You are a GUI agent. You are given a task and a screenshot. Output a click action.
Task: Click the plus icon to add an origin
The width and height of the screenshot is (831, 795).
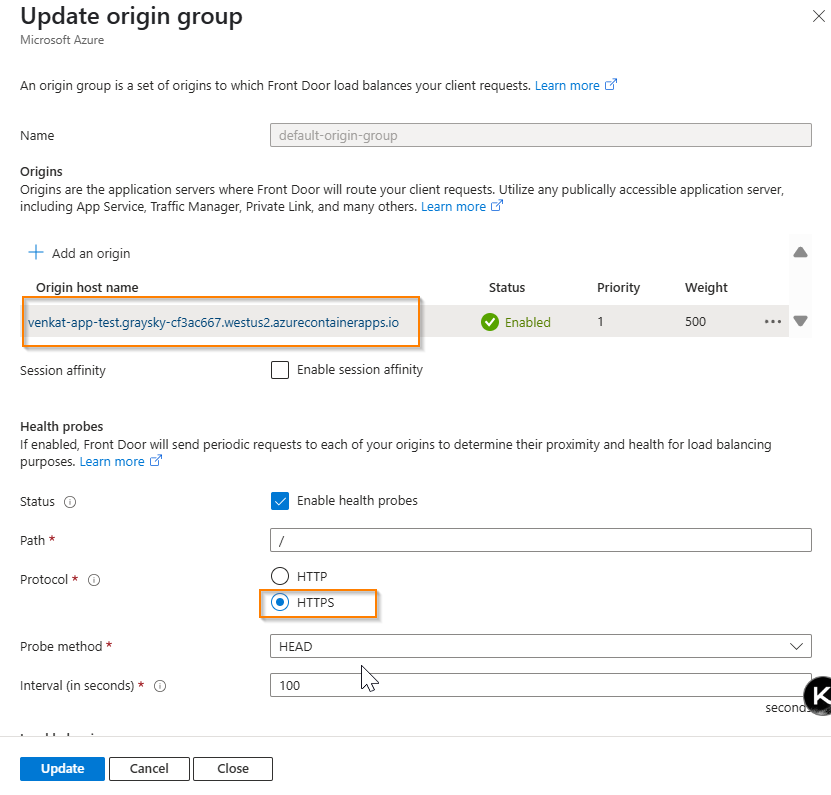click(x=36, y=252)
